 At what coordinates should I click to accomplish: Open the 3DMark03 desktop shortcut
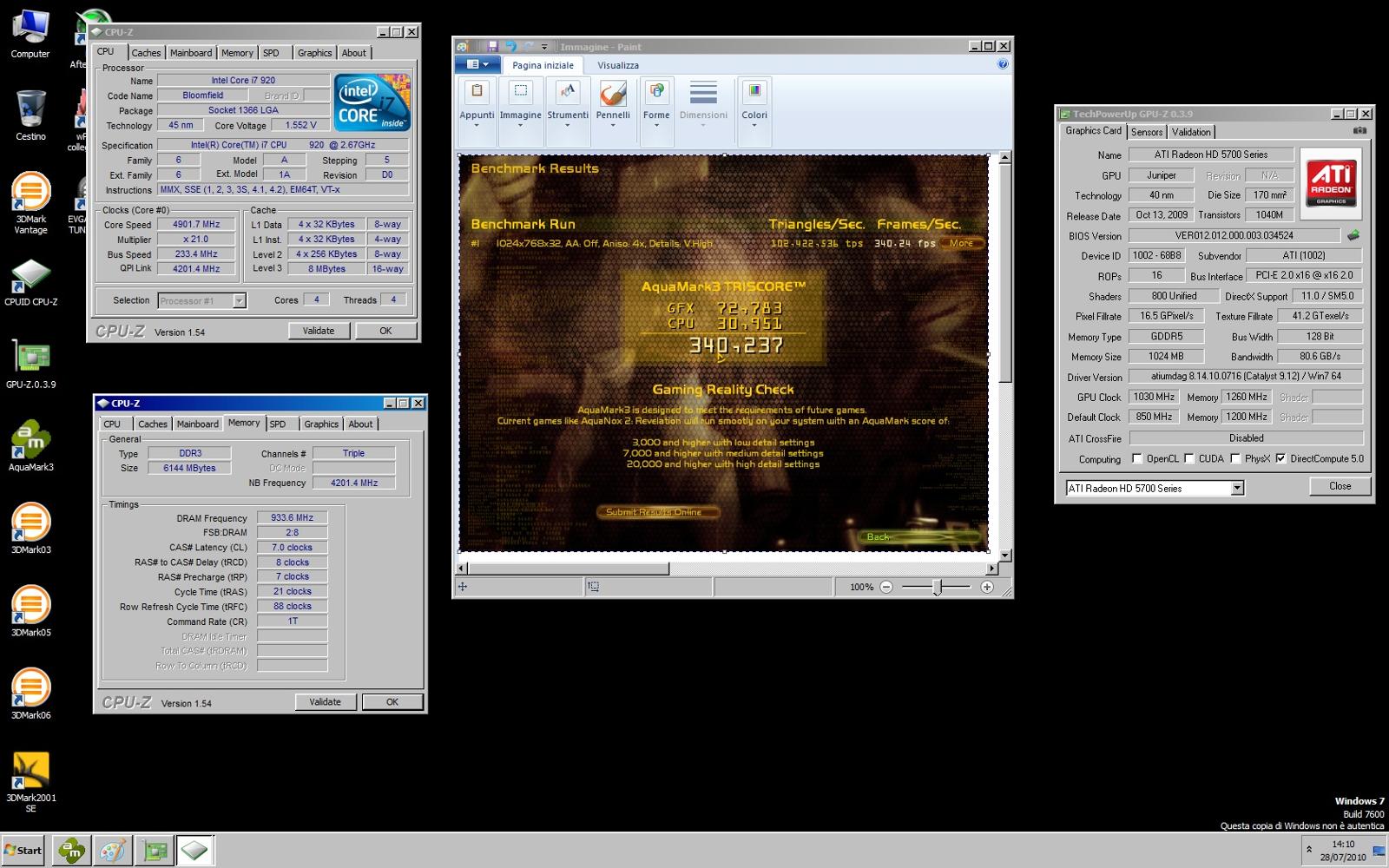[x=30, y=529]
